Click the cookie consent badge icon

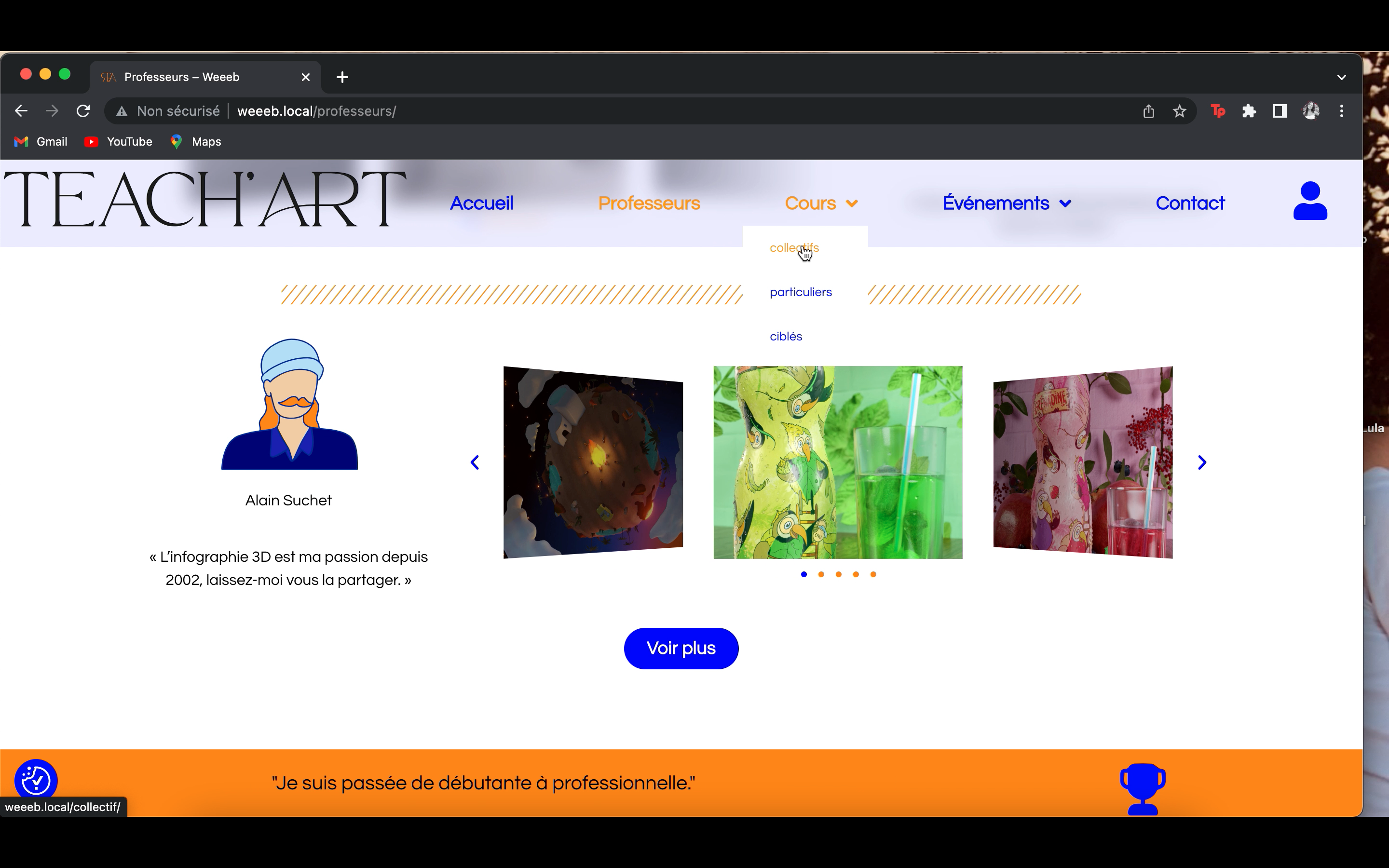pos(36,780)
